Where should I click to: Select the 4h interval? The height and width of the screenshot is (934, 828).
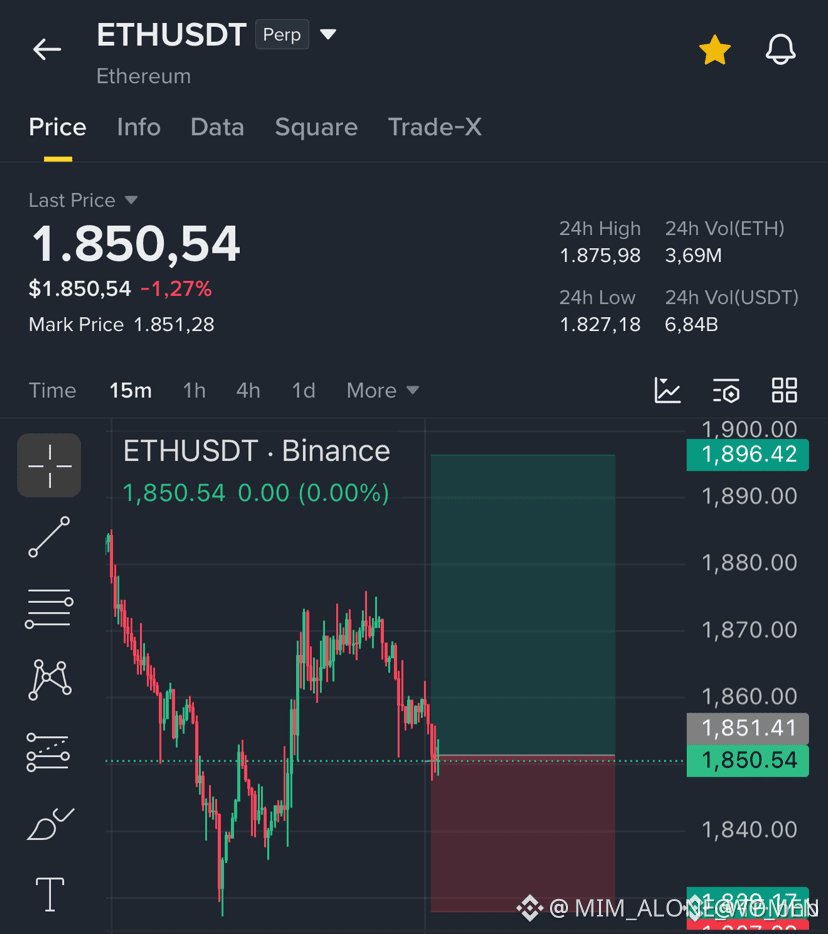click(x=248, y=391)
